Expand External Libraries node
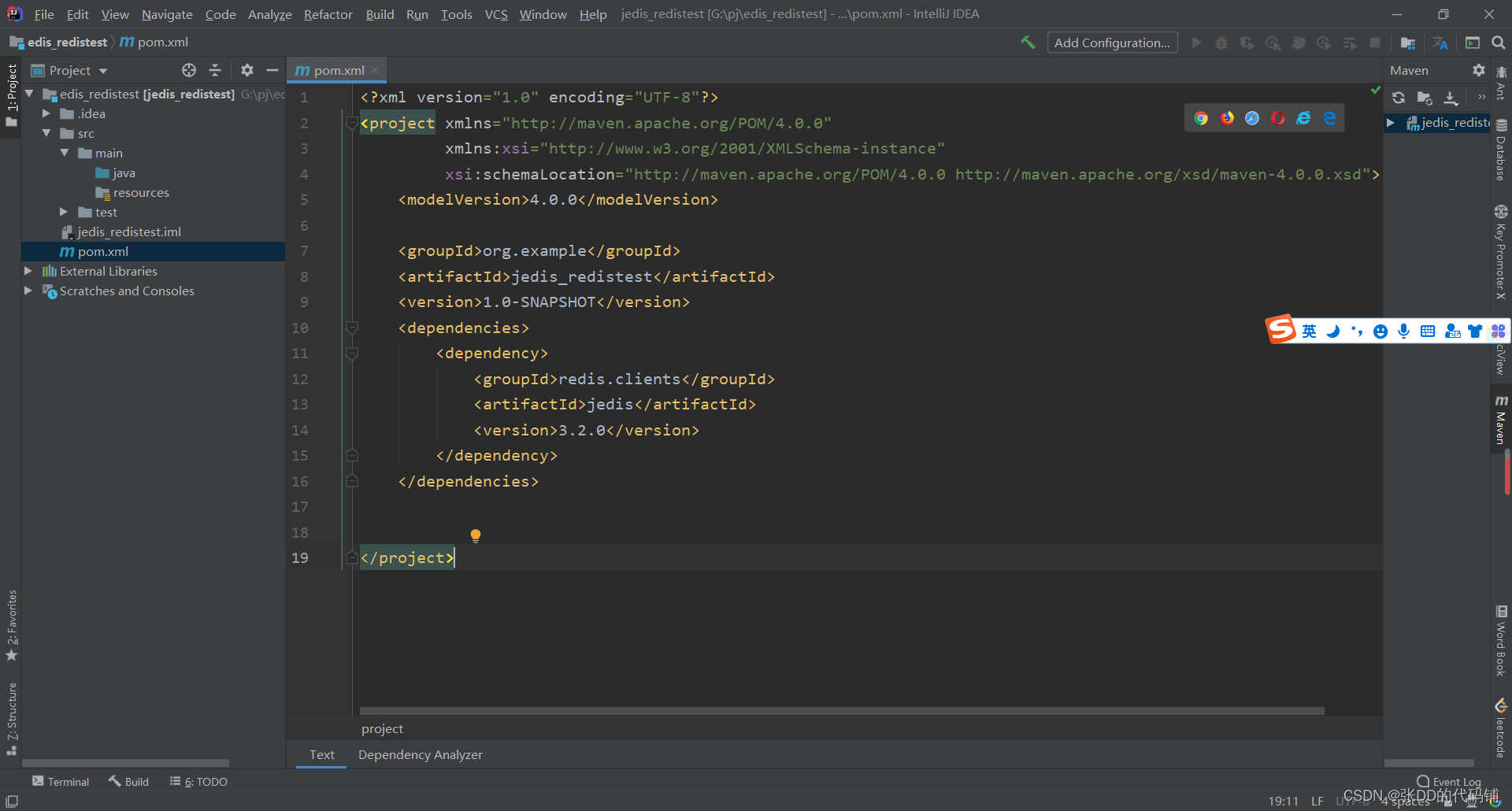This screenshot has width=1512, height=811. [28, 271]
